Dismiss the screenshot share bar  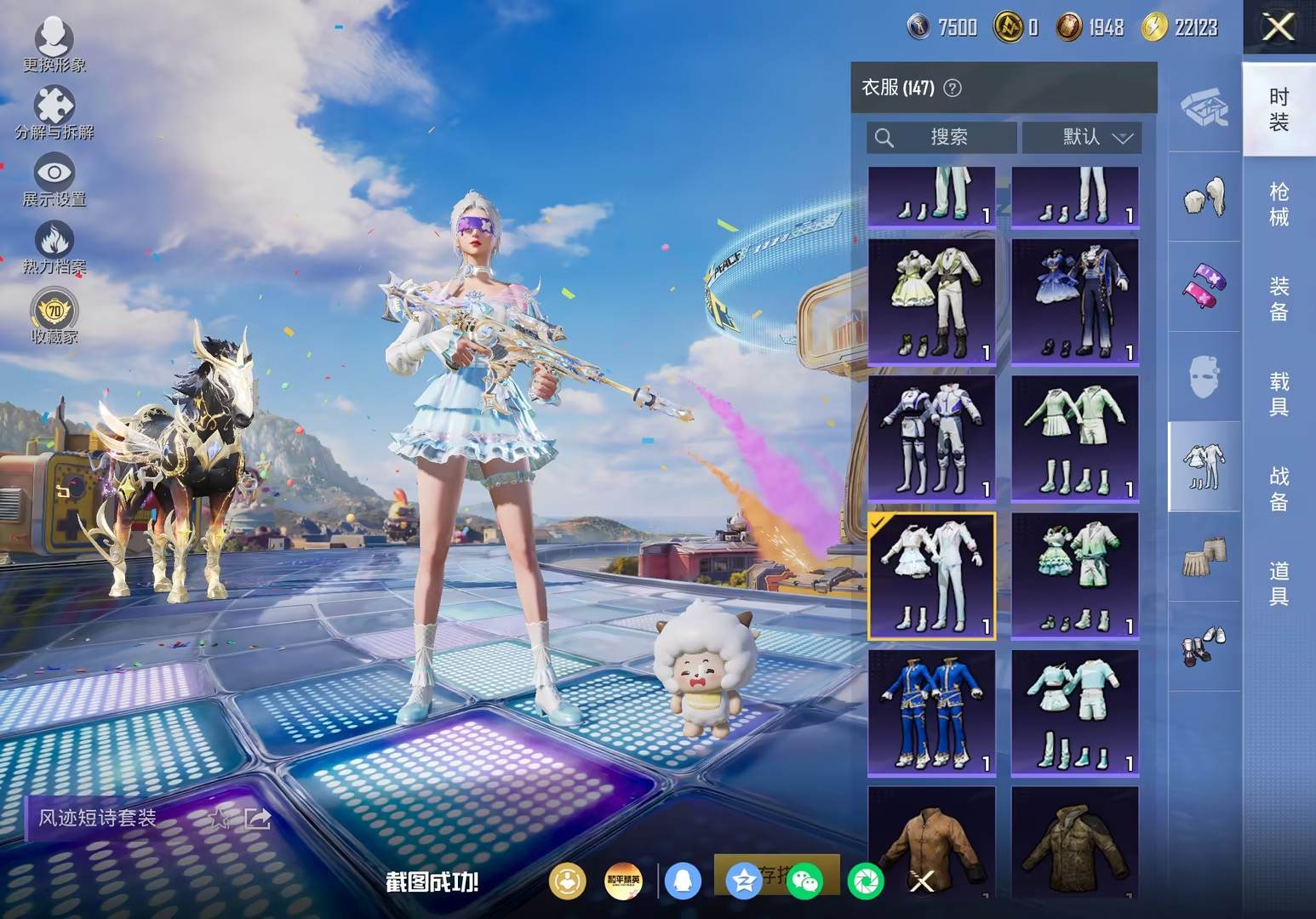coord(922,882)
